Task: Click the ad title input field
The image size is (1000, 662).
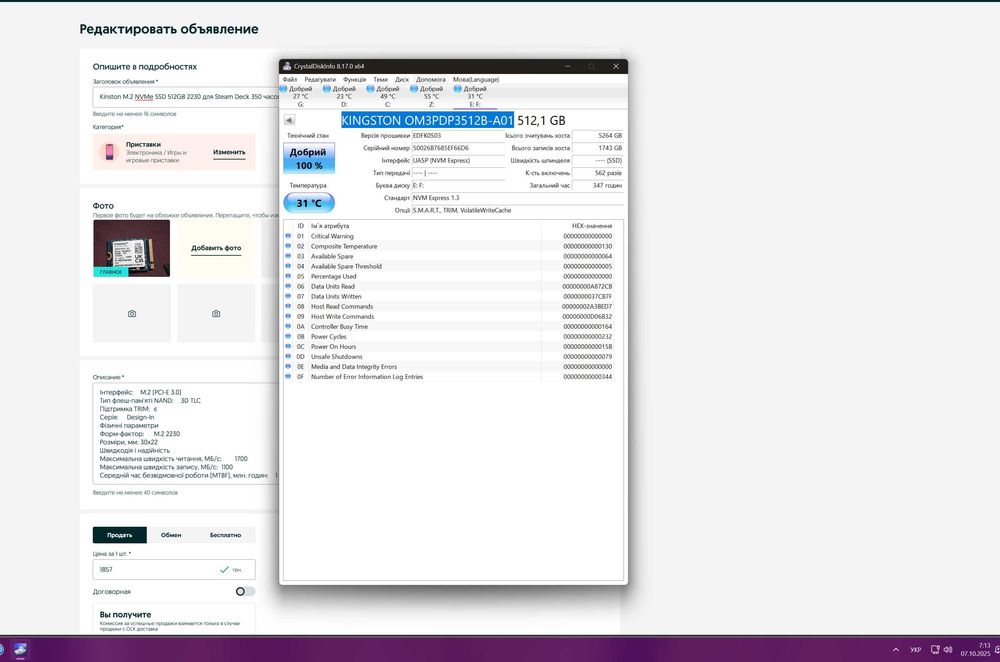Action: 187,97
